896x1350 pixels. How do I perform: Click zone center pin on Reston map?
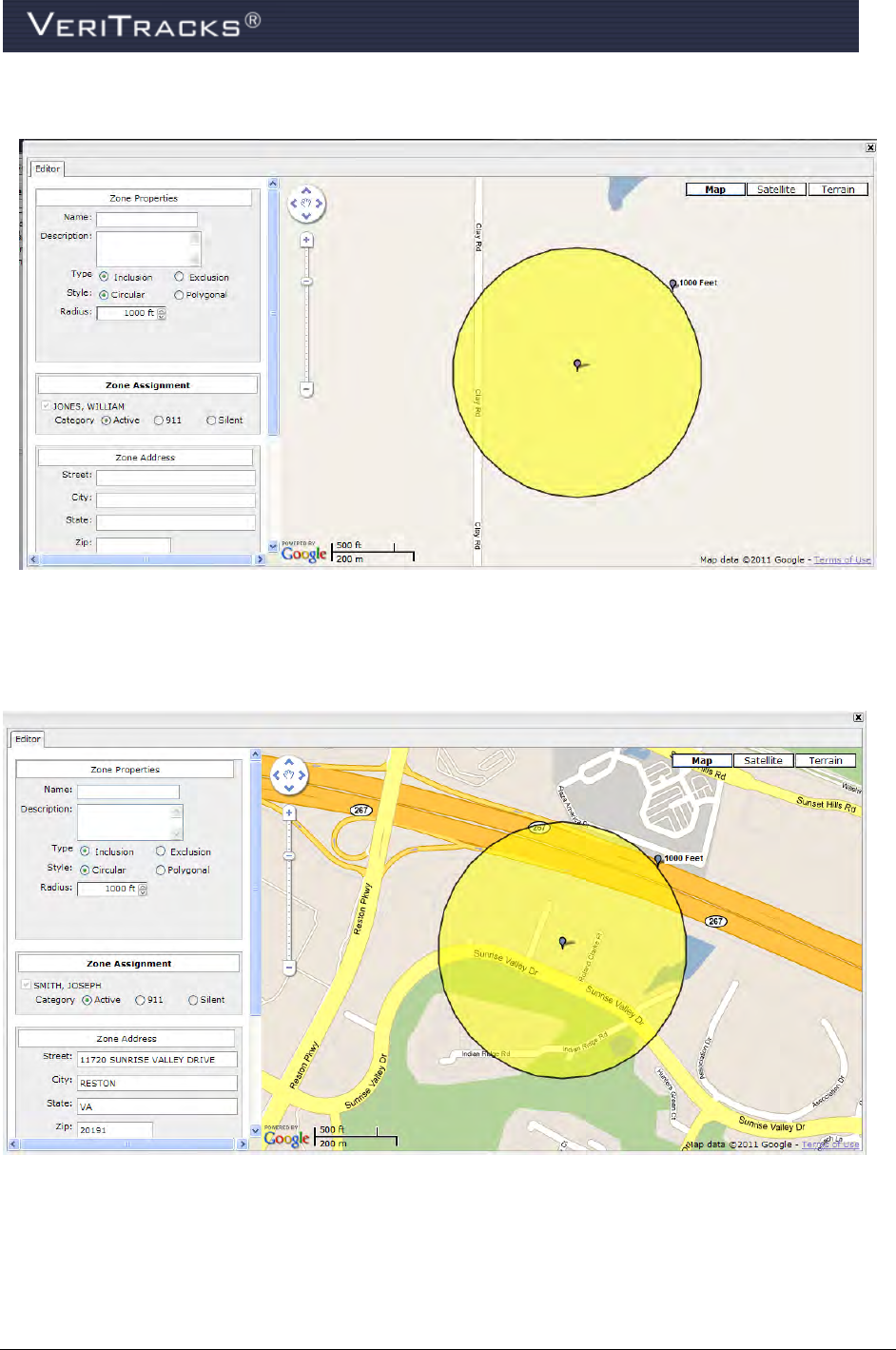coord(564,943)
